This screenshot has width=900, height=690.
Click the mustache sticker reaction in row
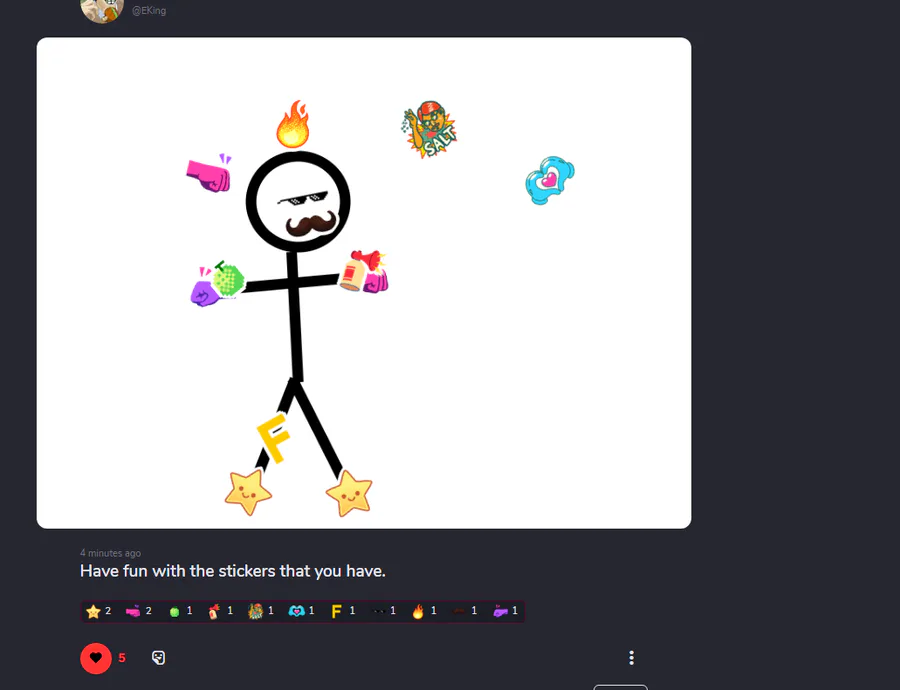click(x=465, y=611)
